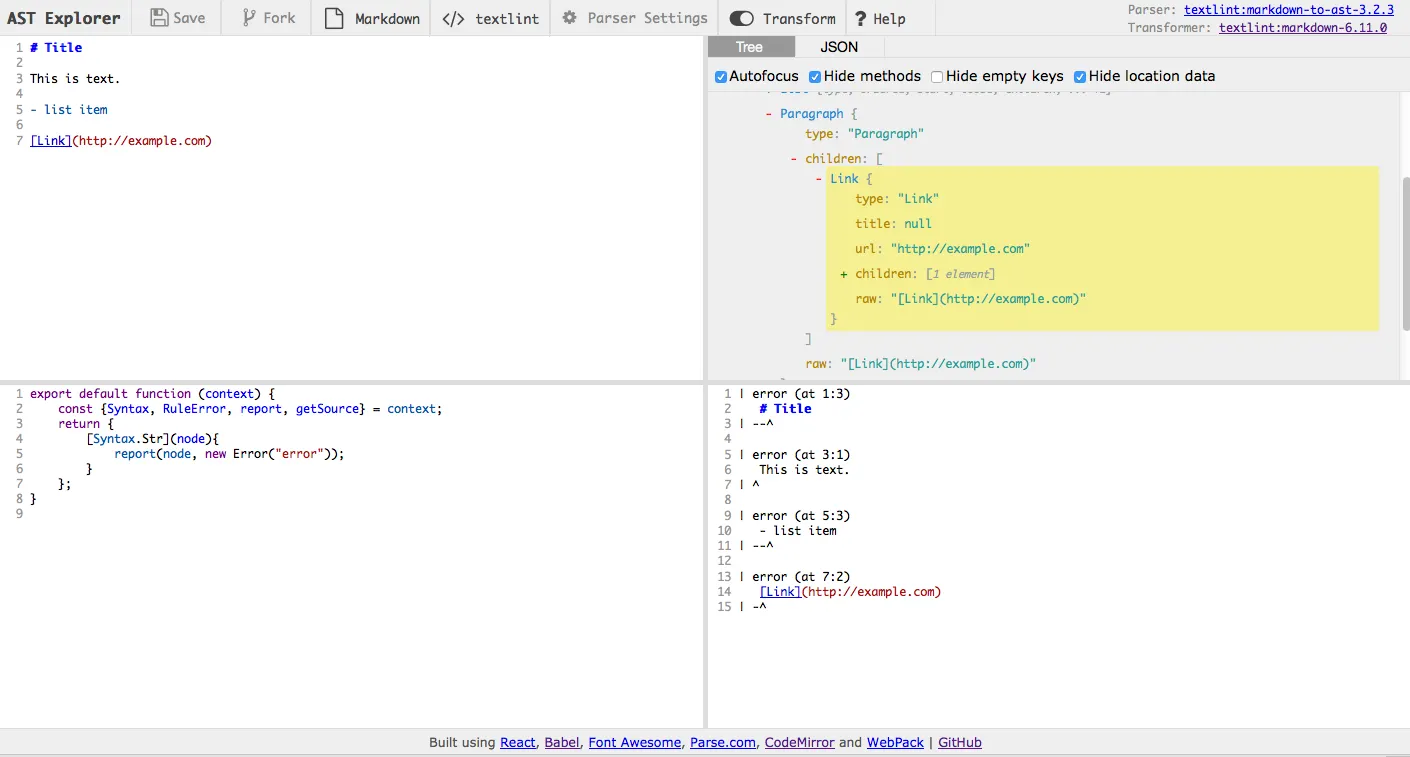Toggle the Transform switch
The height and width of the screenshot is (757, 1410).
pyautogui.click(x=742, y=18)
